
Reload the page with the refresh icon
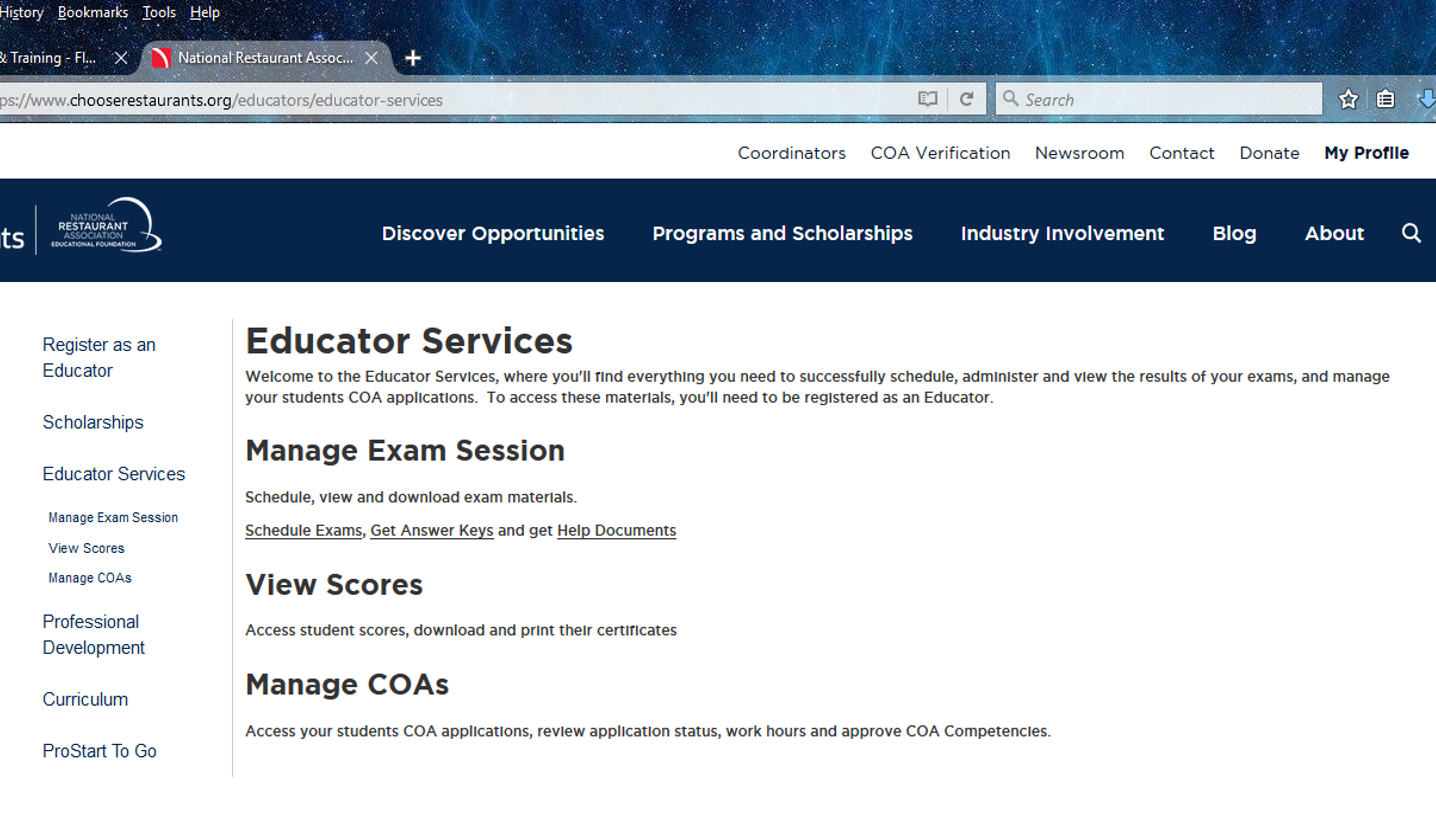click(x=966, y=99)
